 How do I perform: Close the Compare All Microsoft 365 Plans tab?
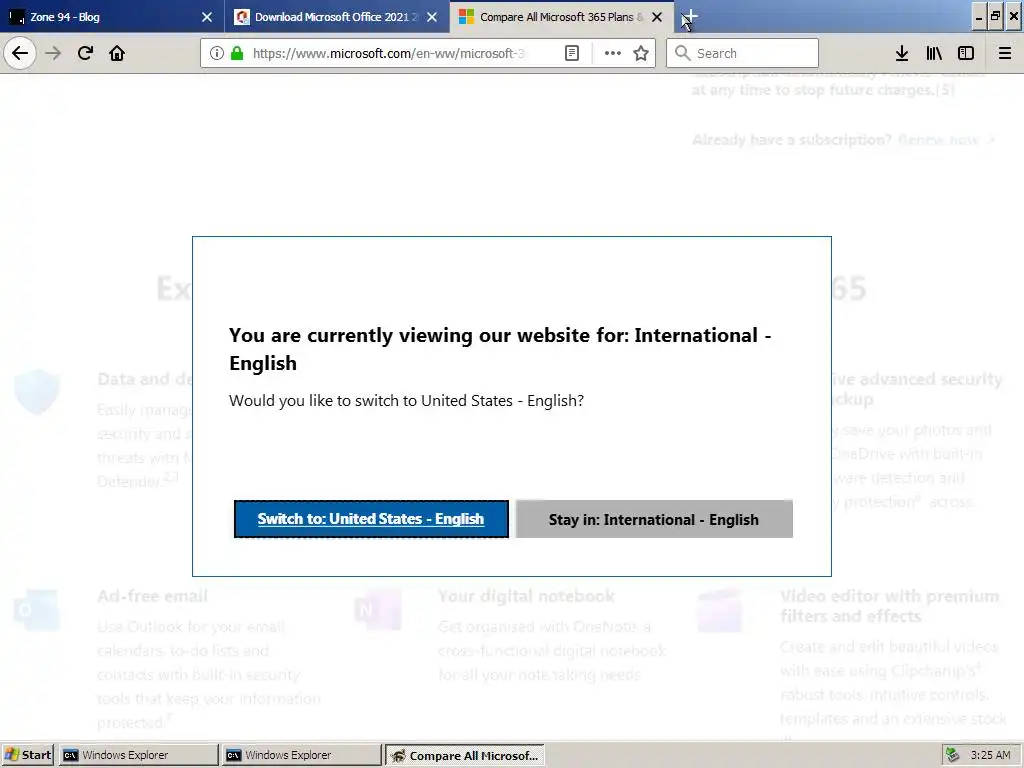658,17
